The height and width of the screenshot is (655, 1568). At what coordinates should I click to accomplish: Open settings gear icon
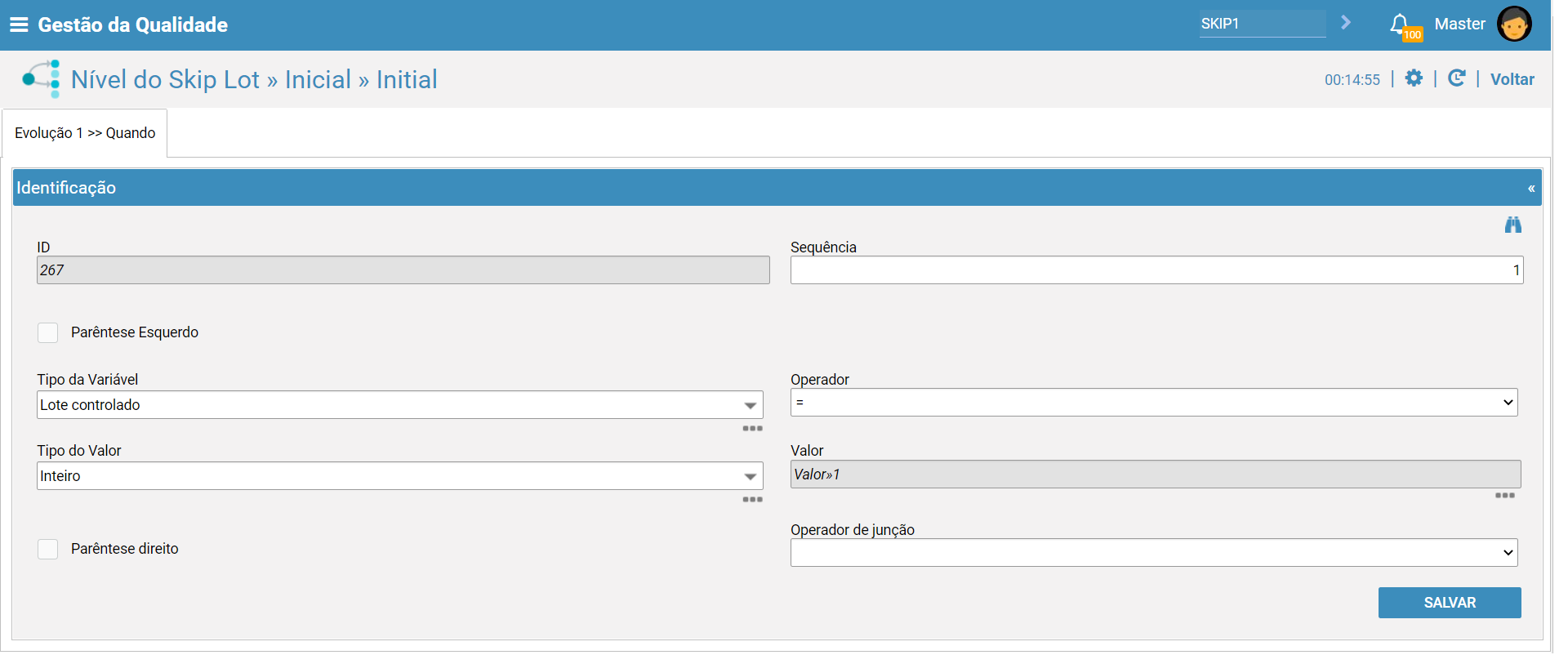pyautogui.click(x=1414, y=78)
